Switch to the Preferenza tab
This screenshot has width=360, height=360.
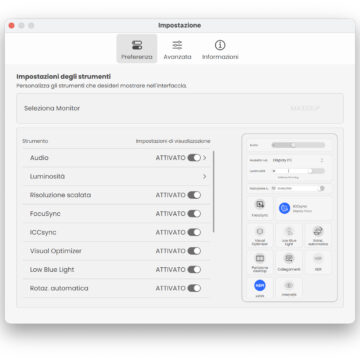click(x=137, y=49)
